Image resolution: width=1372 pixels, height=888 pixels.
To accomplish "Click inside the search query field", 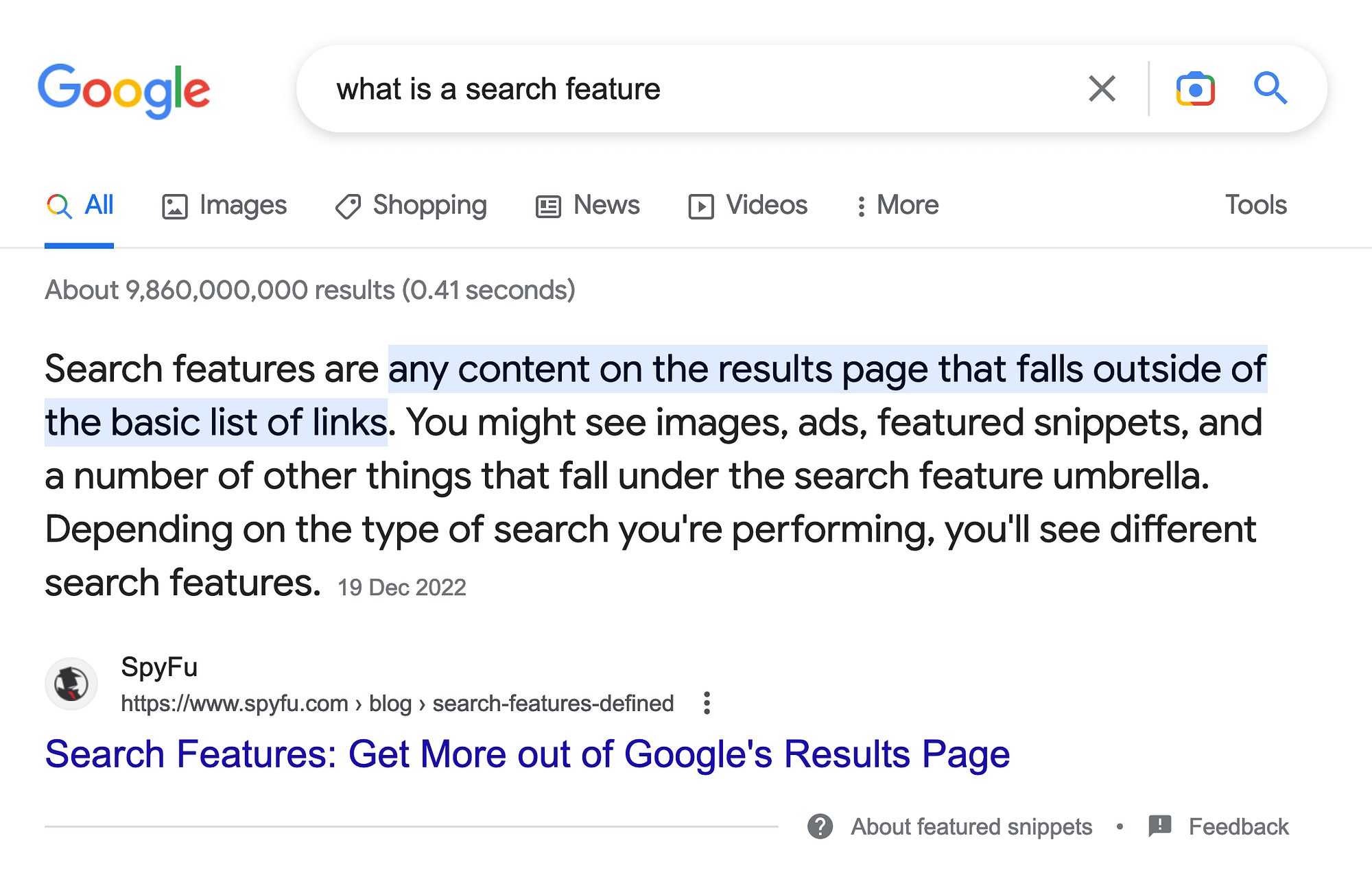I will (686, 89).
